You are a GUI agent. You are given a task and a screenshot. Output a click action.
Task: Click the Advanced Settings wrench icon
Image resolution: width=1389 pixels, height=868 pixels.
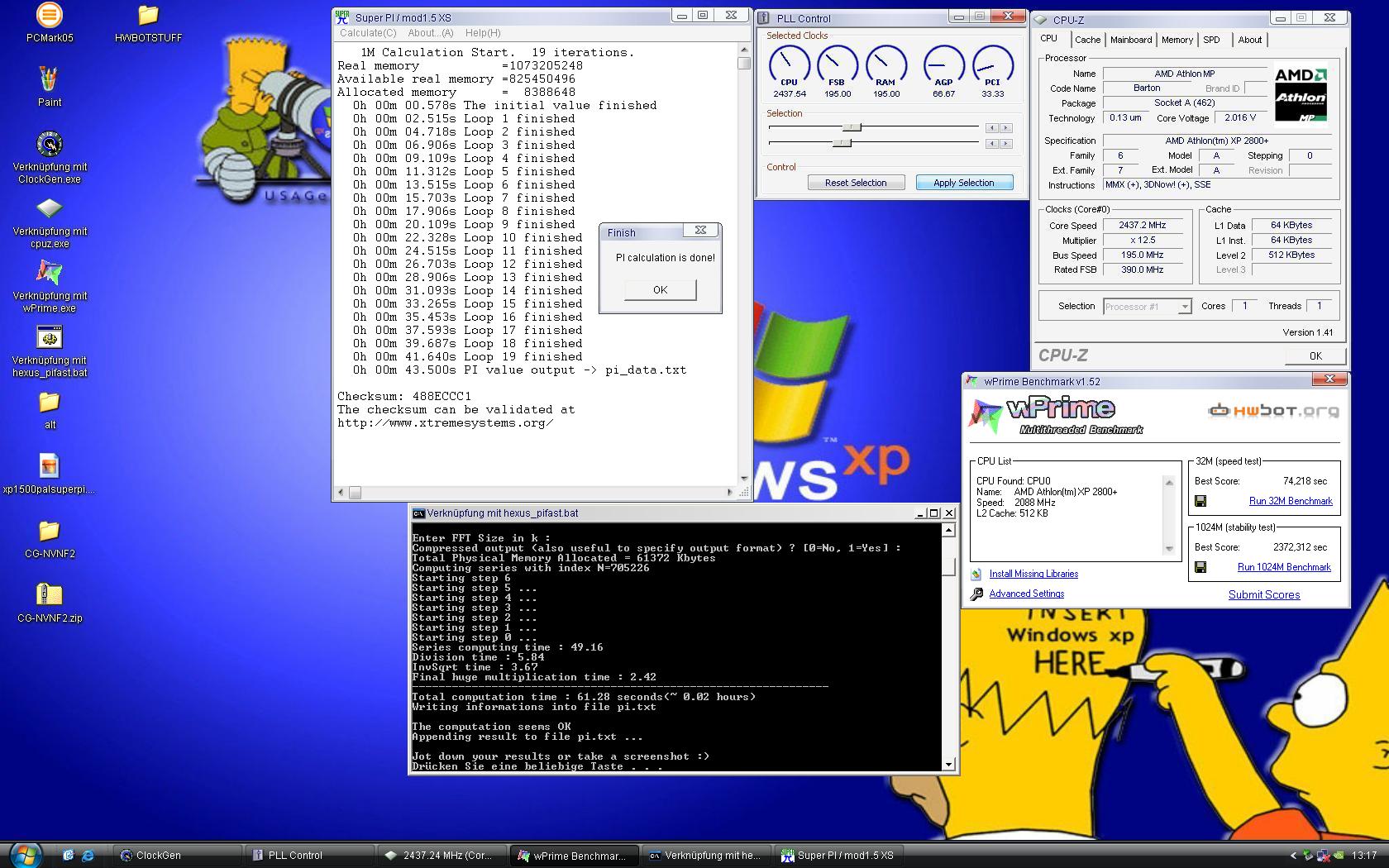tap(976, 594)
